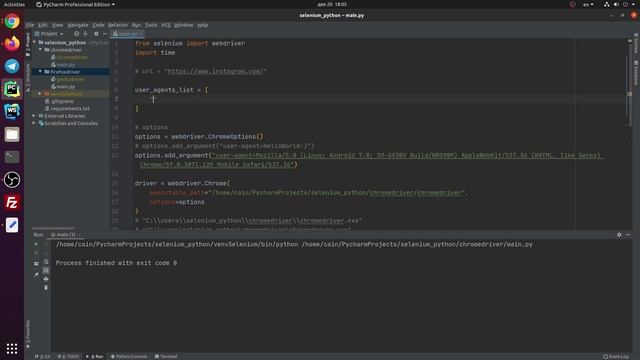
Task: Open the File menu
Action: point(30,25)
